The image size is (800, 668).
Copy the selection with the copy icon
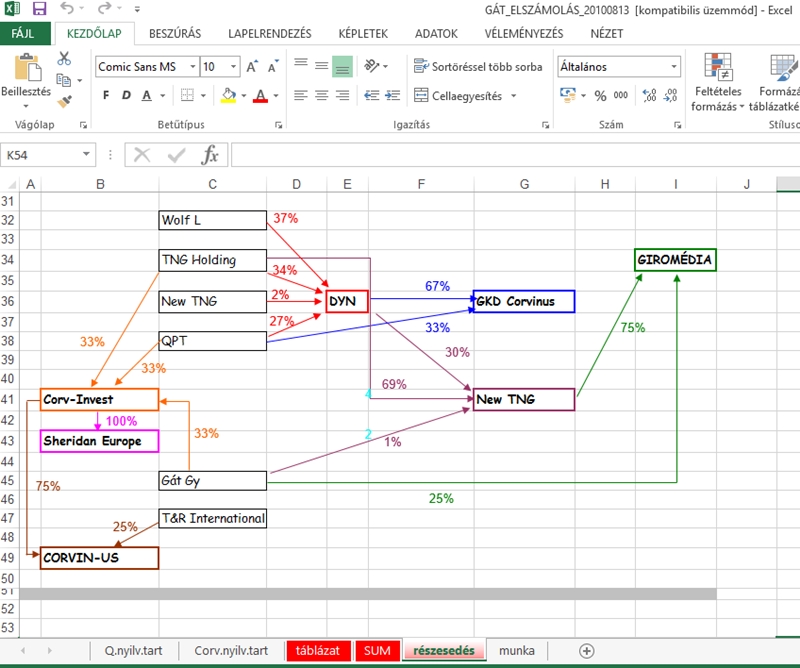coord(64,80)
